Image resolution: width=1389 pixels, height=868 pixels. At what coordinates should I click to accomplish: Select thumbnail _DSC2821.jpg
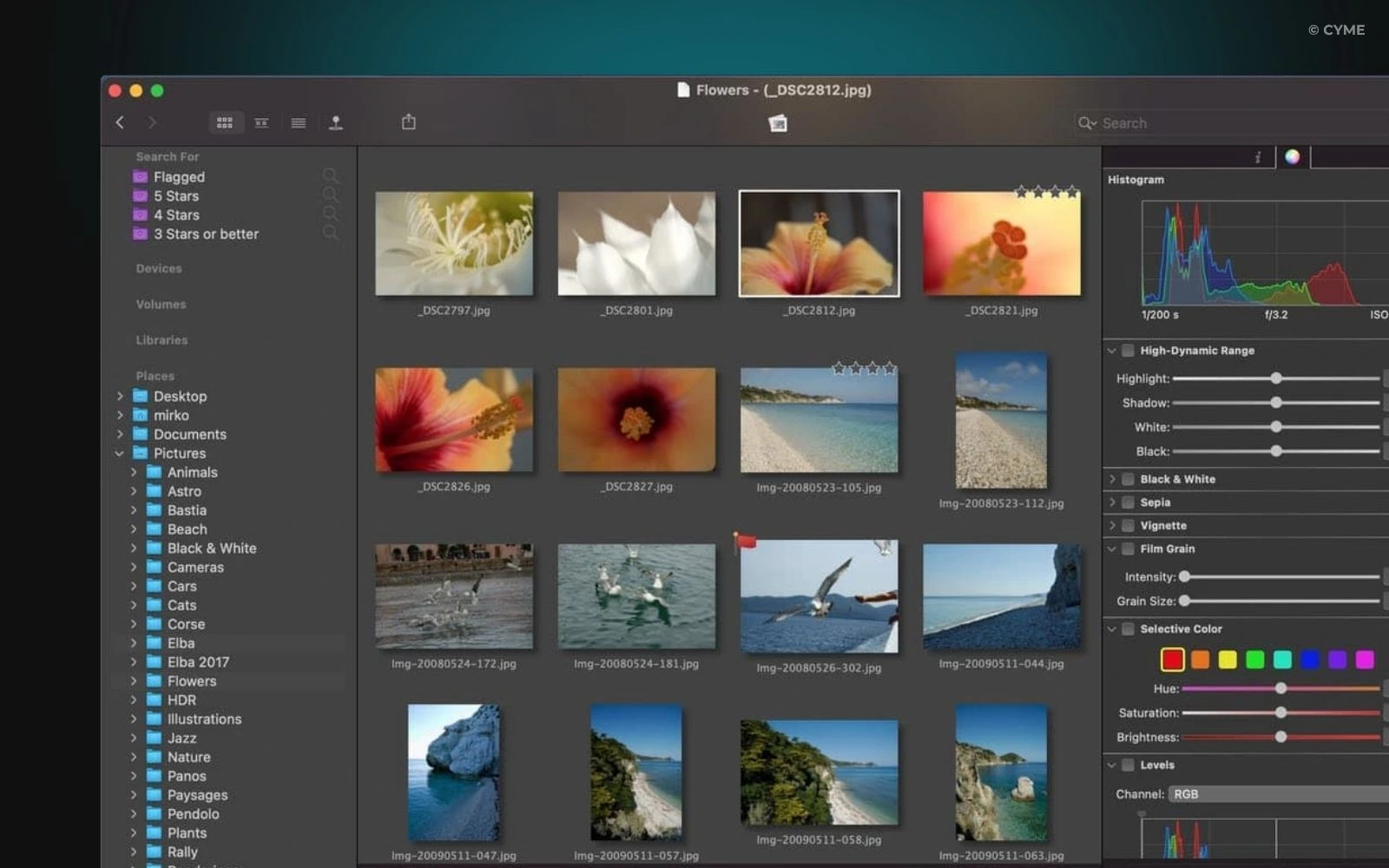(x=1002, y=244)
